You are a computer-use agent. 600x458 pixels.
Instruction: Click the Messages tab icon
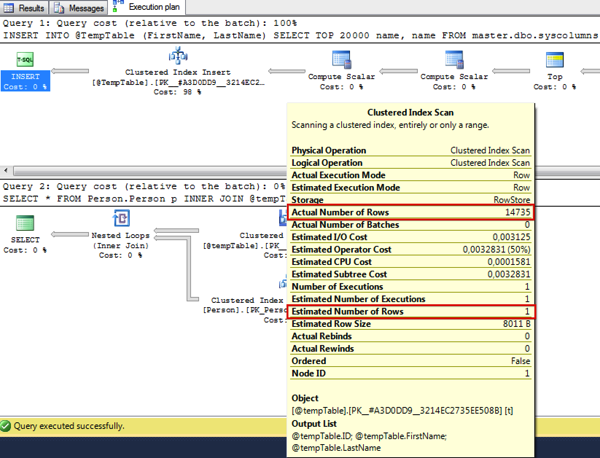pyautogui.click(x=59, y=8)
